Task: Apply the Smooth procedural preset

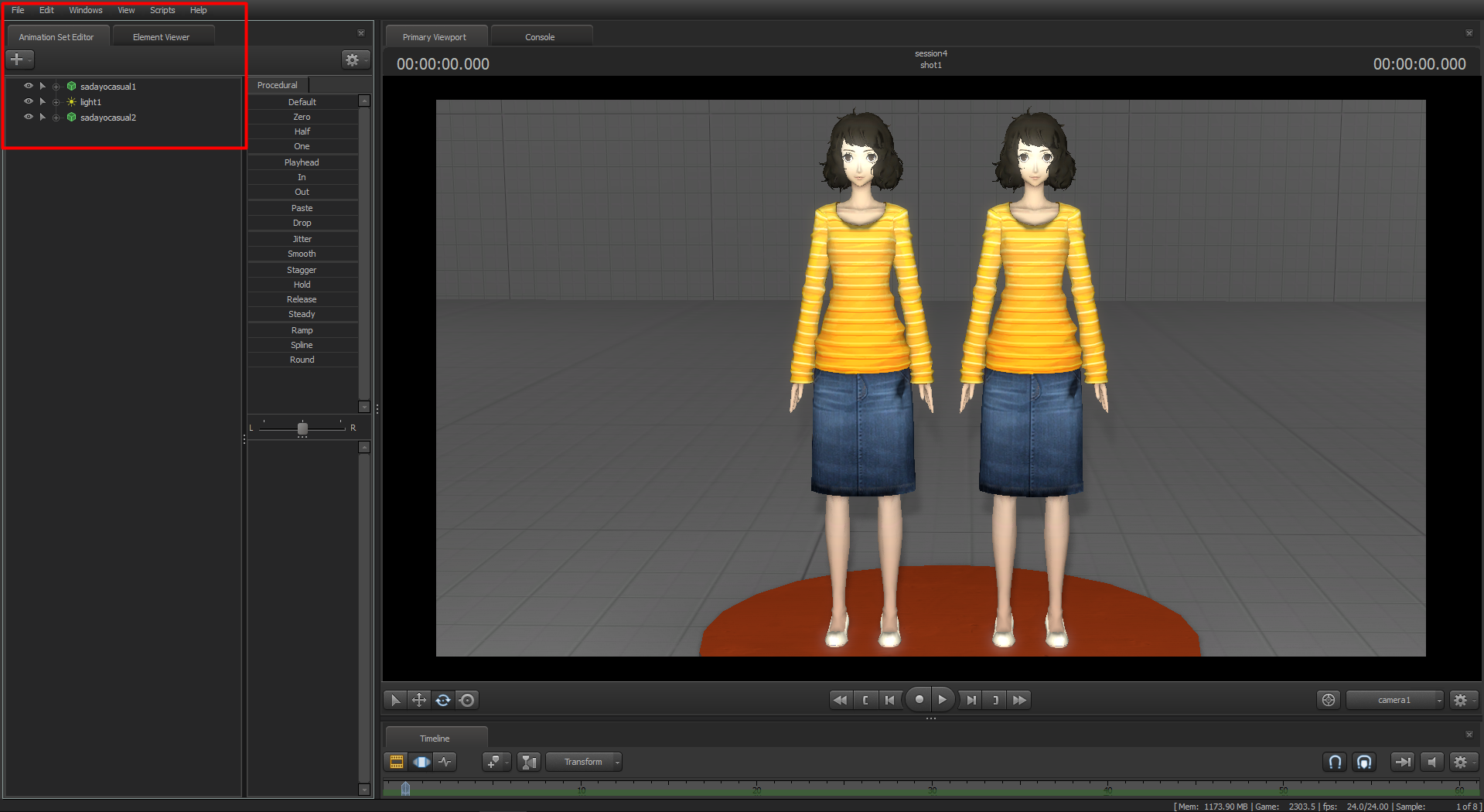Action: pyautogui.click(x=302, y=254)
